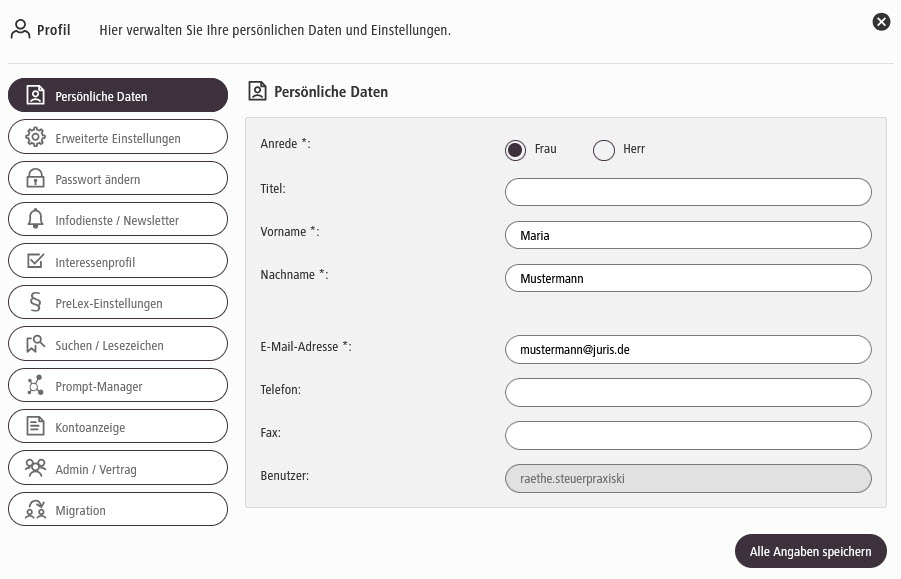Screen dimensions: 901x579
Task: Click the padlock icon for Passwort ändern
Action: 36,179
